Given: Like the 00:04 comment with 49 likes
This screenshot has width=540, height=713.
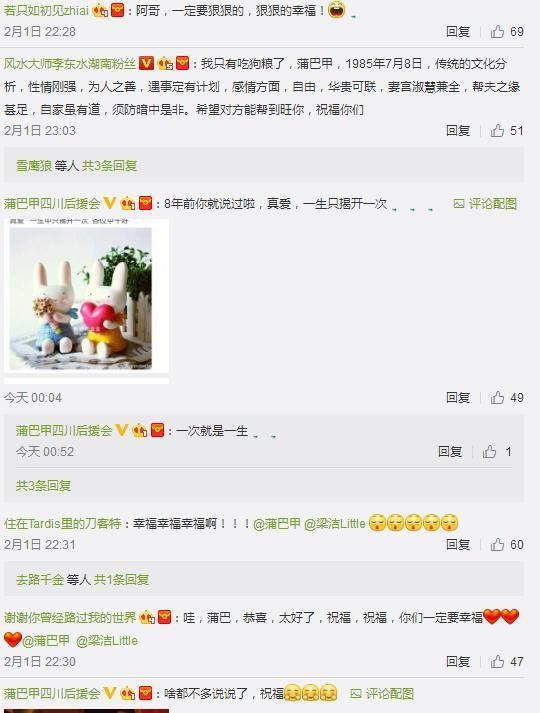Looking at the screenshot, I should [x=497, y=397].
